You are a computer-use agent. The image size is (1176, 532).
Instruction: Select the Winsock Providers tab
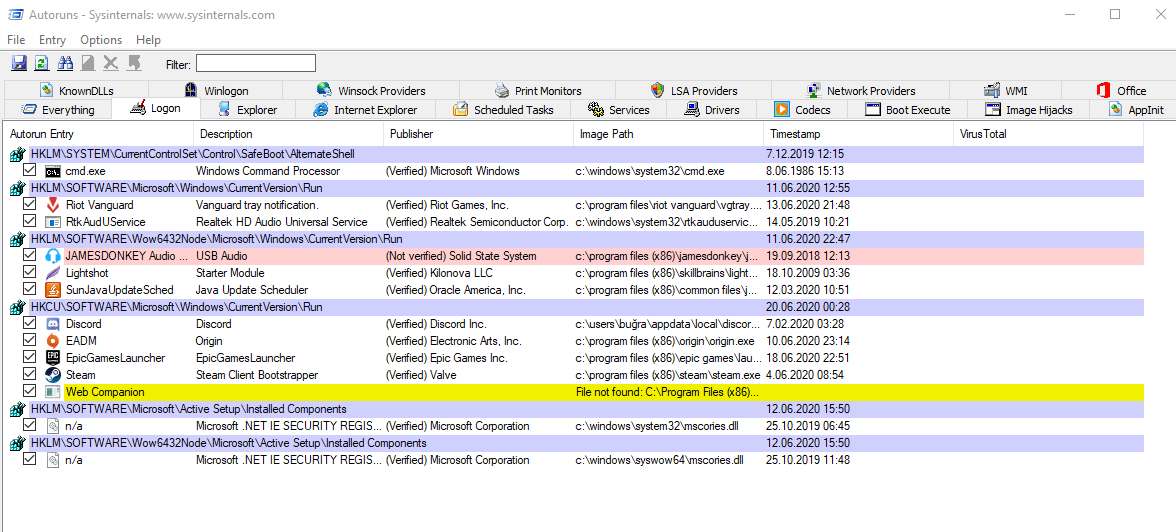click(x=371, y=91)
